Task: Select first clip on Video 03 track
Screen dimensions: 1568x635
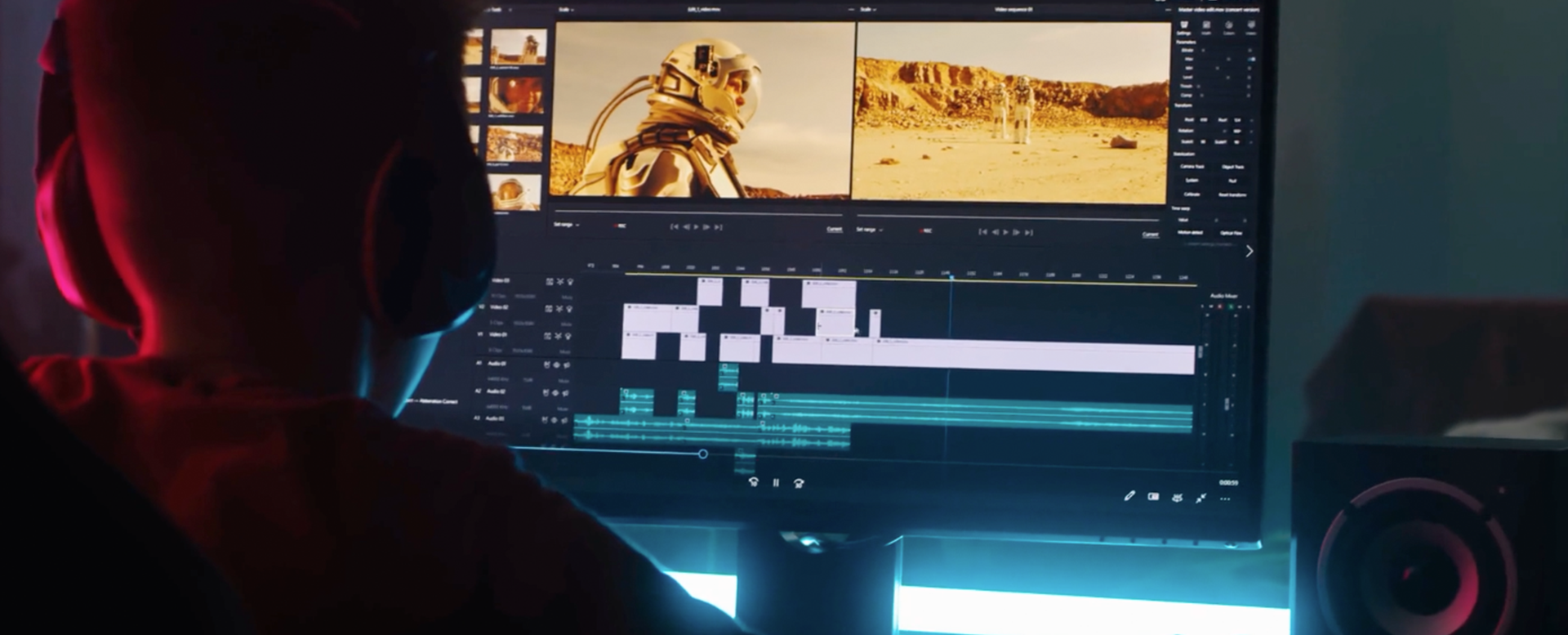Action: [710, 292]
